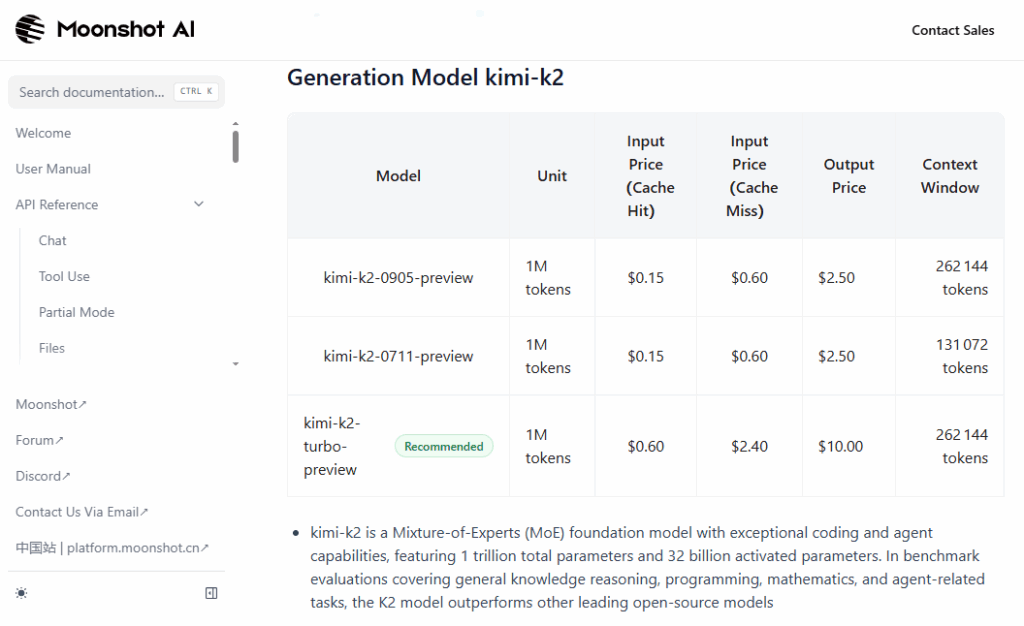The image size is (1024, 626).
Task: Open the Files reference page
Action: pyautogui.click(x=52, y=349)
